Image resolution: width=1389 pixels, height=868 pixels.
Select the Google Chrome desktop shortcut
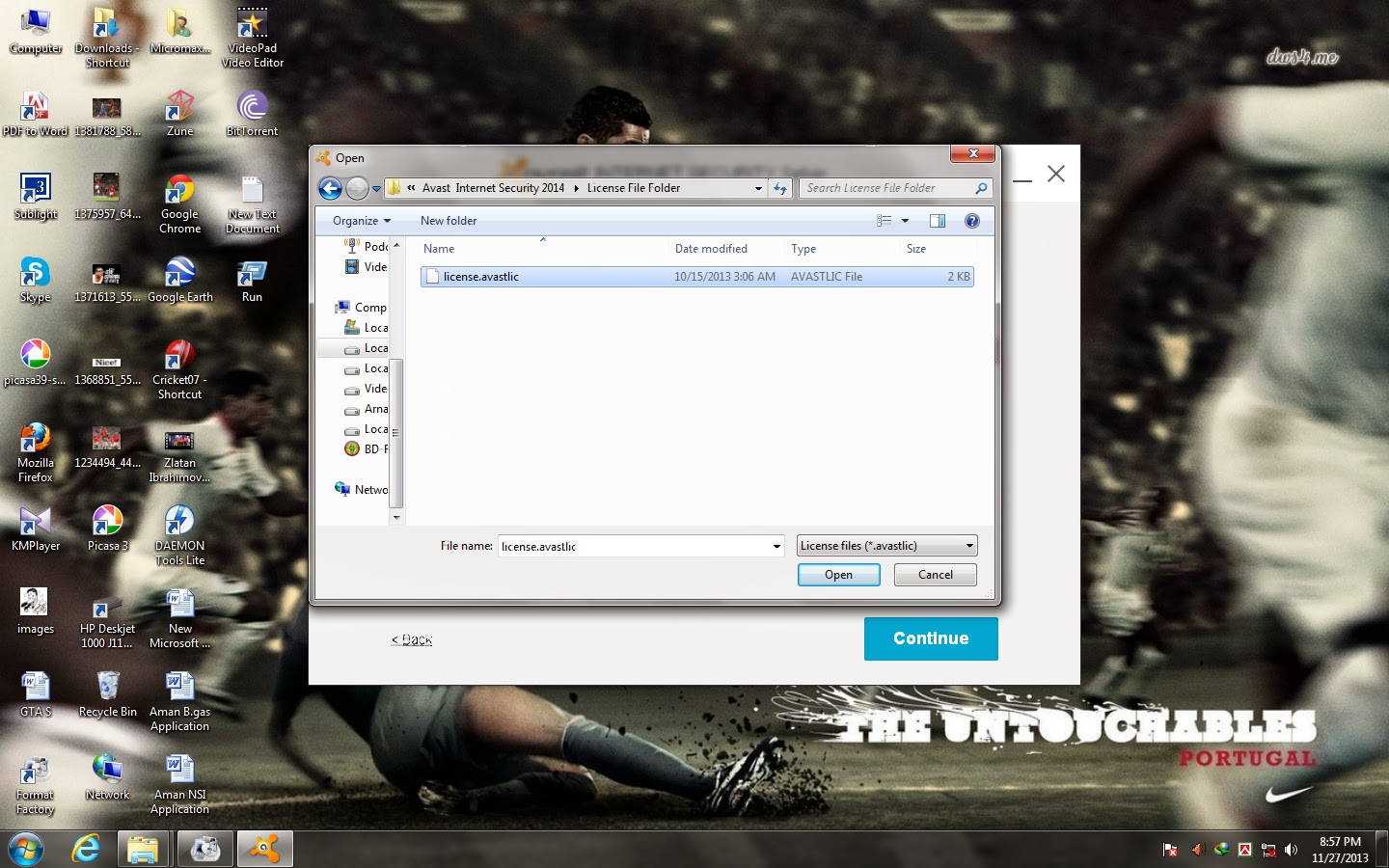[179, 203]
